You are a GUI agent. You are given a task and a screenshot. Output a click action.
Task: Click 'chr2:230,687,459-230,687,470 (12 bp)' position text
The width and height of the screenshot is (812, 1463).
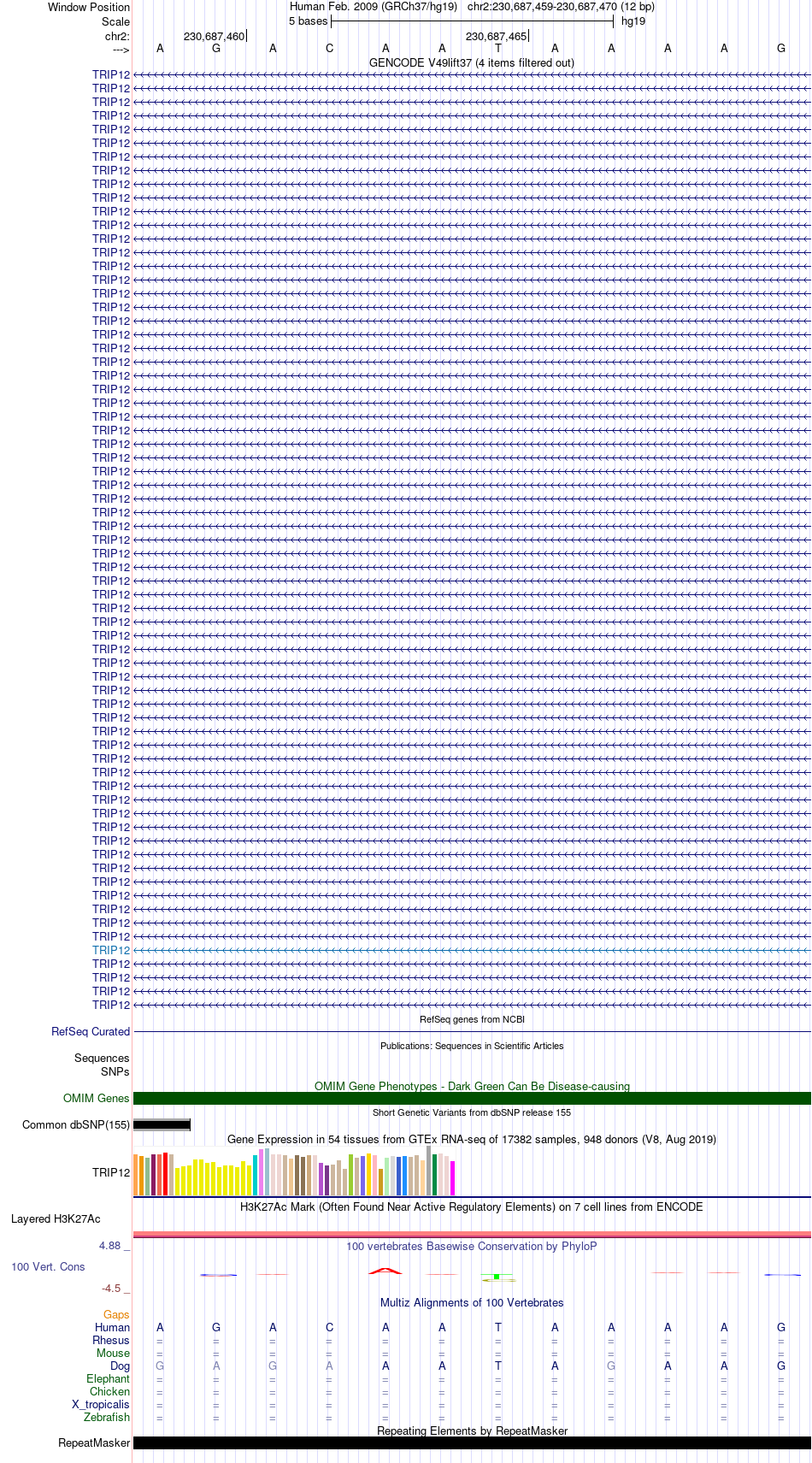562,7
